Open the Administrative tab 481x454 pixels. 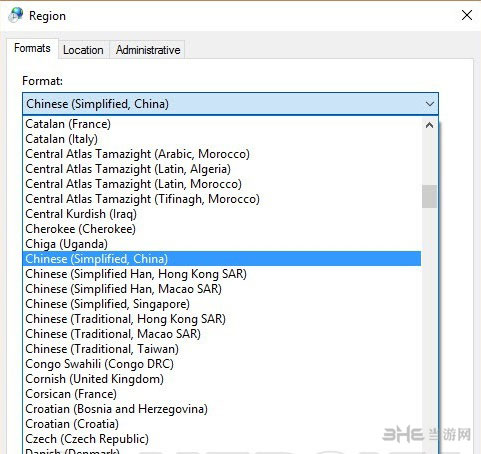(x=148, y=50)
